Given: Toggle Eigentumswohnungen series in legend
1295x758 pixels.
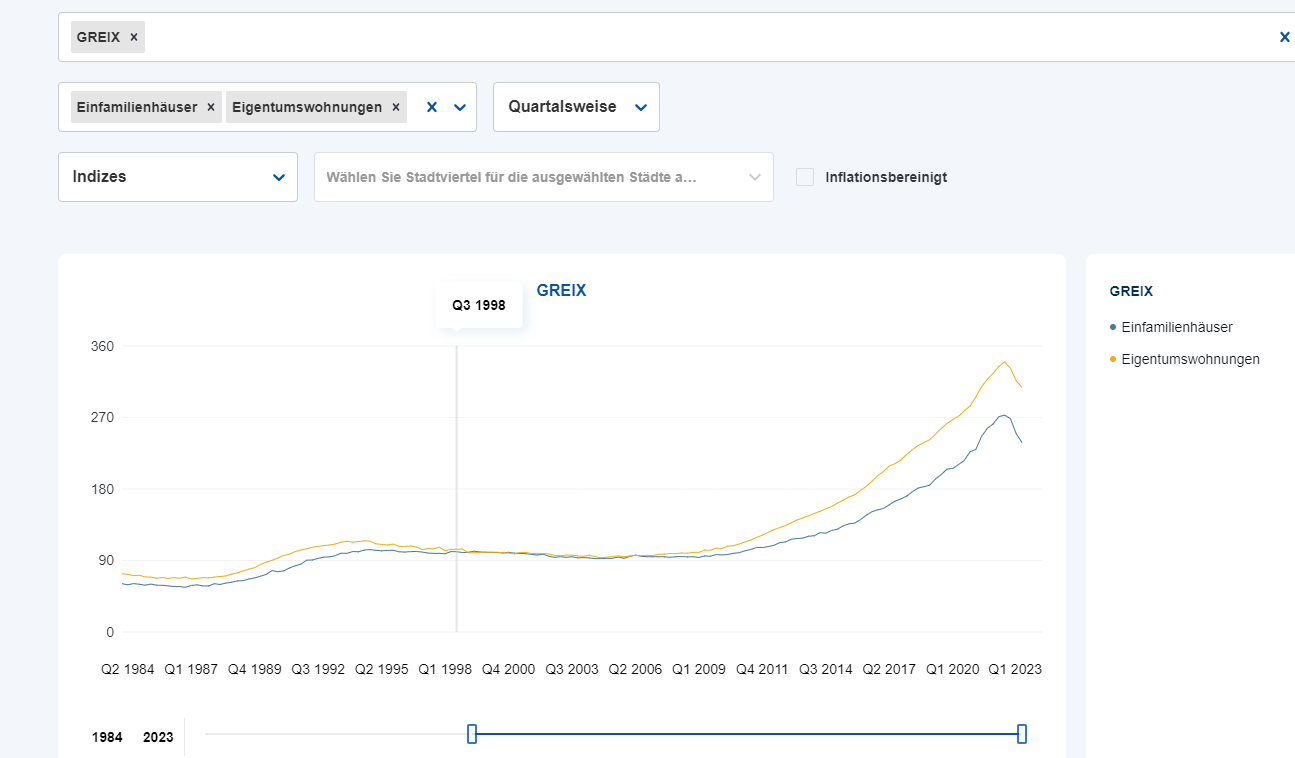Looking at the screenshot, I should 1190,359.
